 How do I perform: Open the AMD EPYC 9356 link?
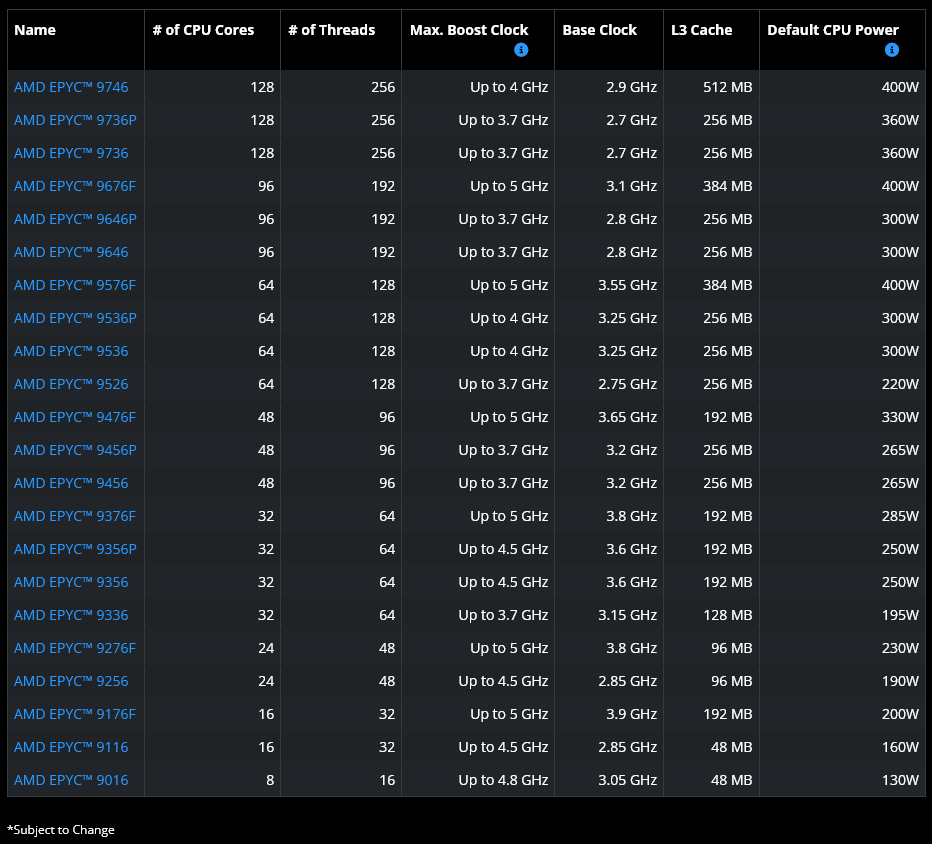[x=71, y=582]
